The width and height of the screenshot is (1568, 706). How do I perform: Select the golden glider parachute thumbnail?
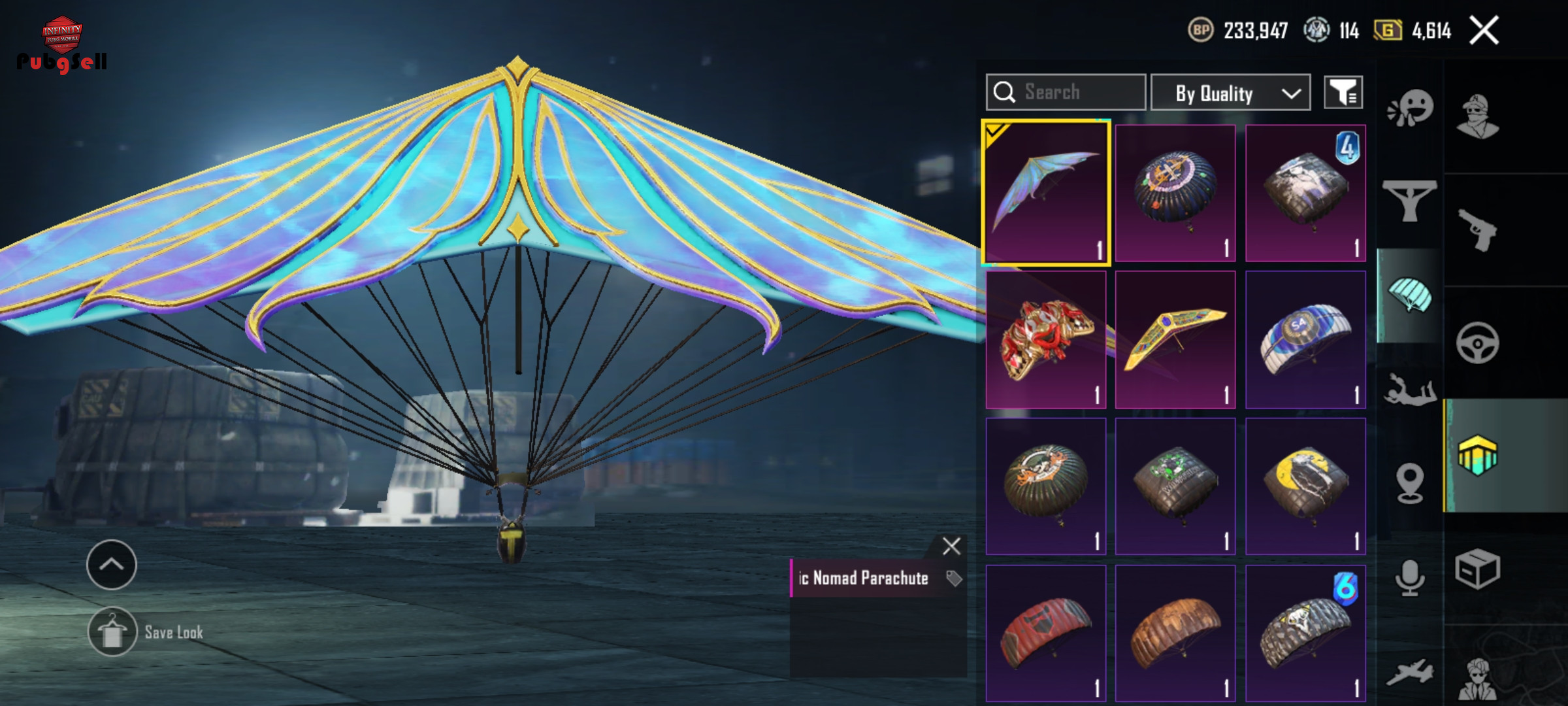(1175, 340)
